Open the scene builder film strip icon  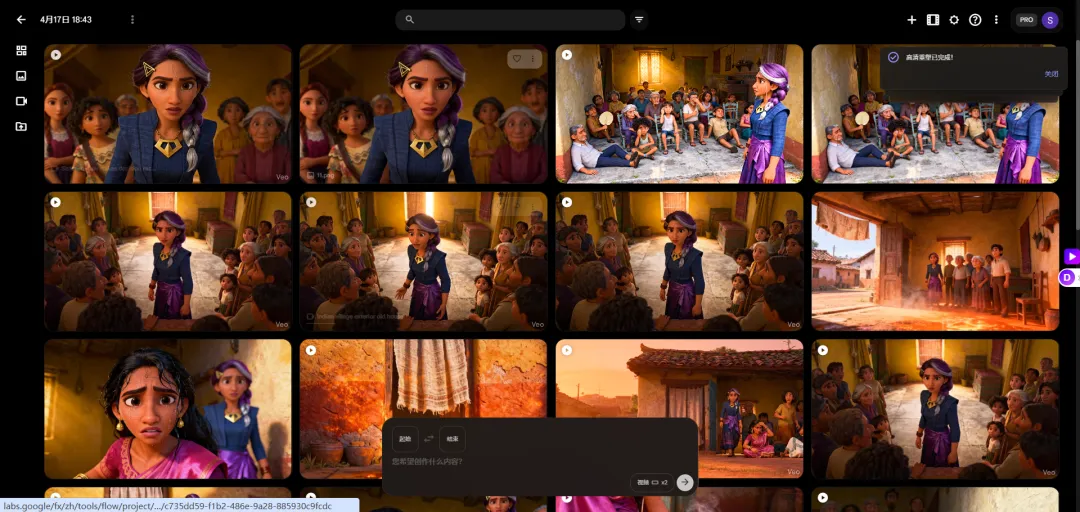[933, 20]
